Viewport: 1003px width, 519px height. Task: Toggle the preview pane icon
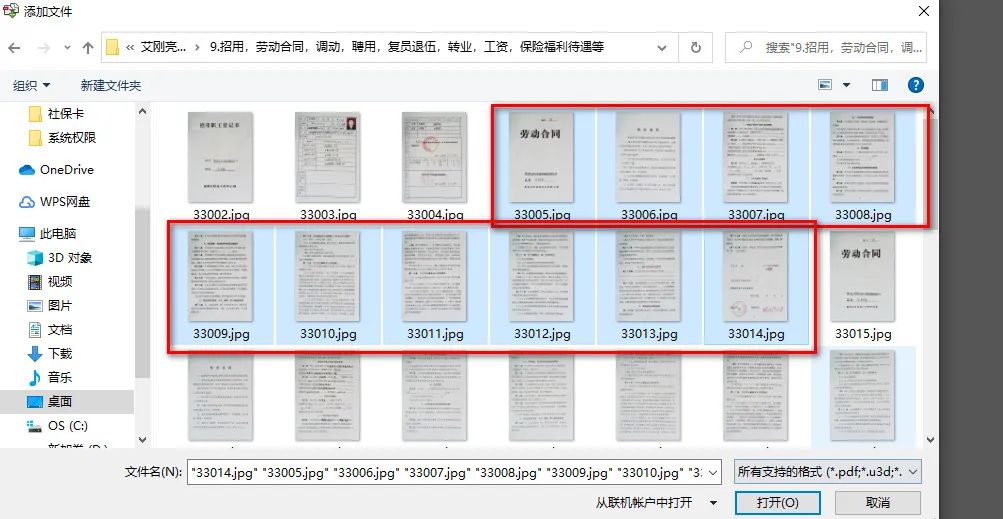pos(880,84)
